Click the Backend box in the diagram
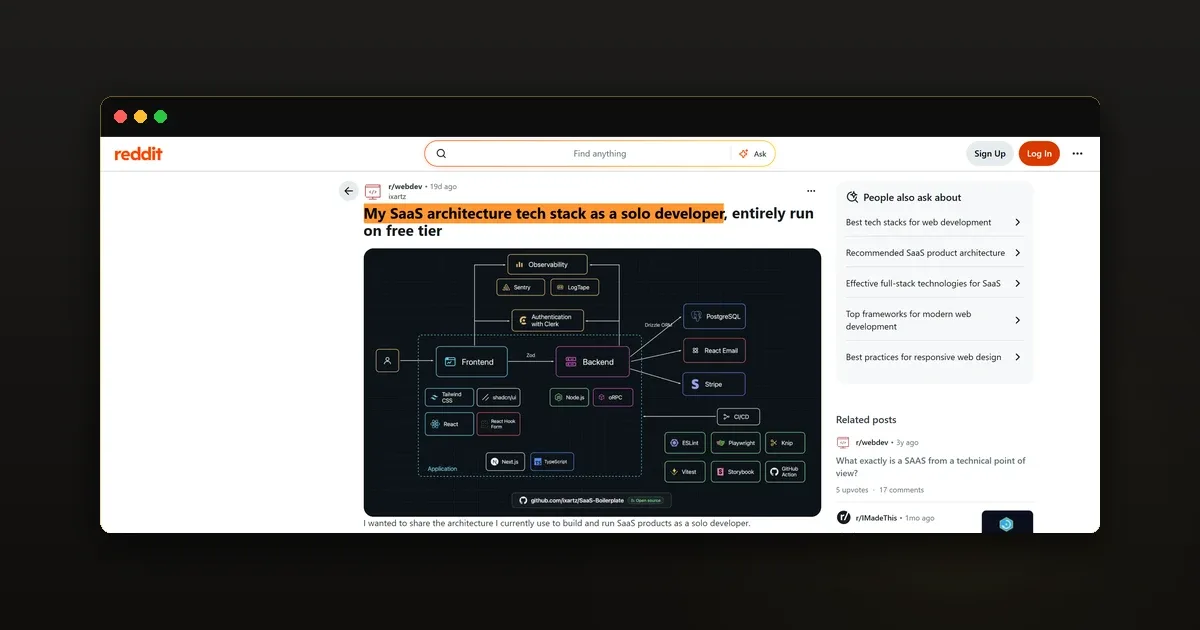This screenshot has width=1200, height=630. point(592,362)
